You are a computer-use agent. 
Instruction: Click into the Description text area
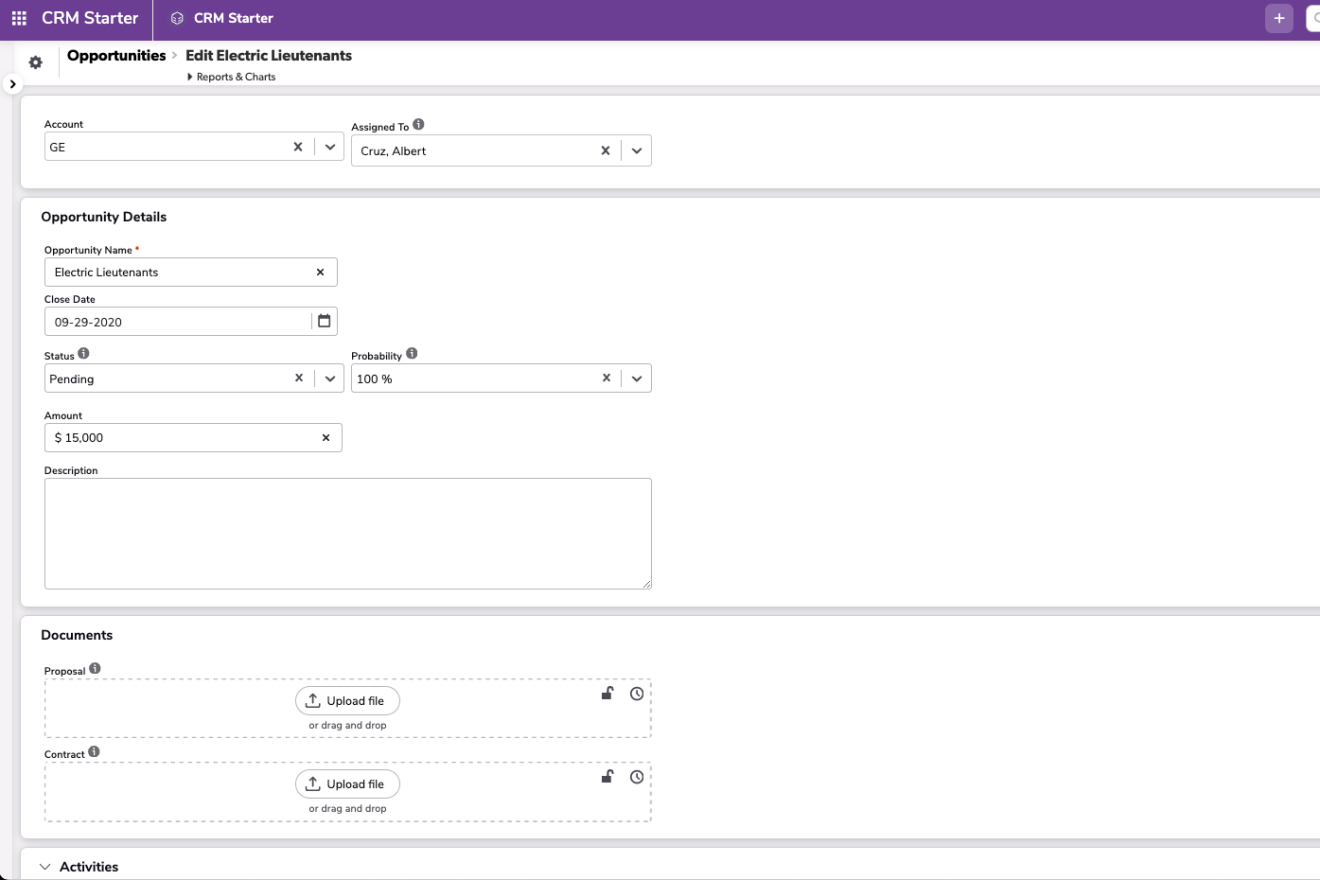pos(347,533)
